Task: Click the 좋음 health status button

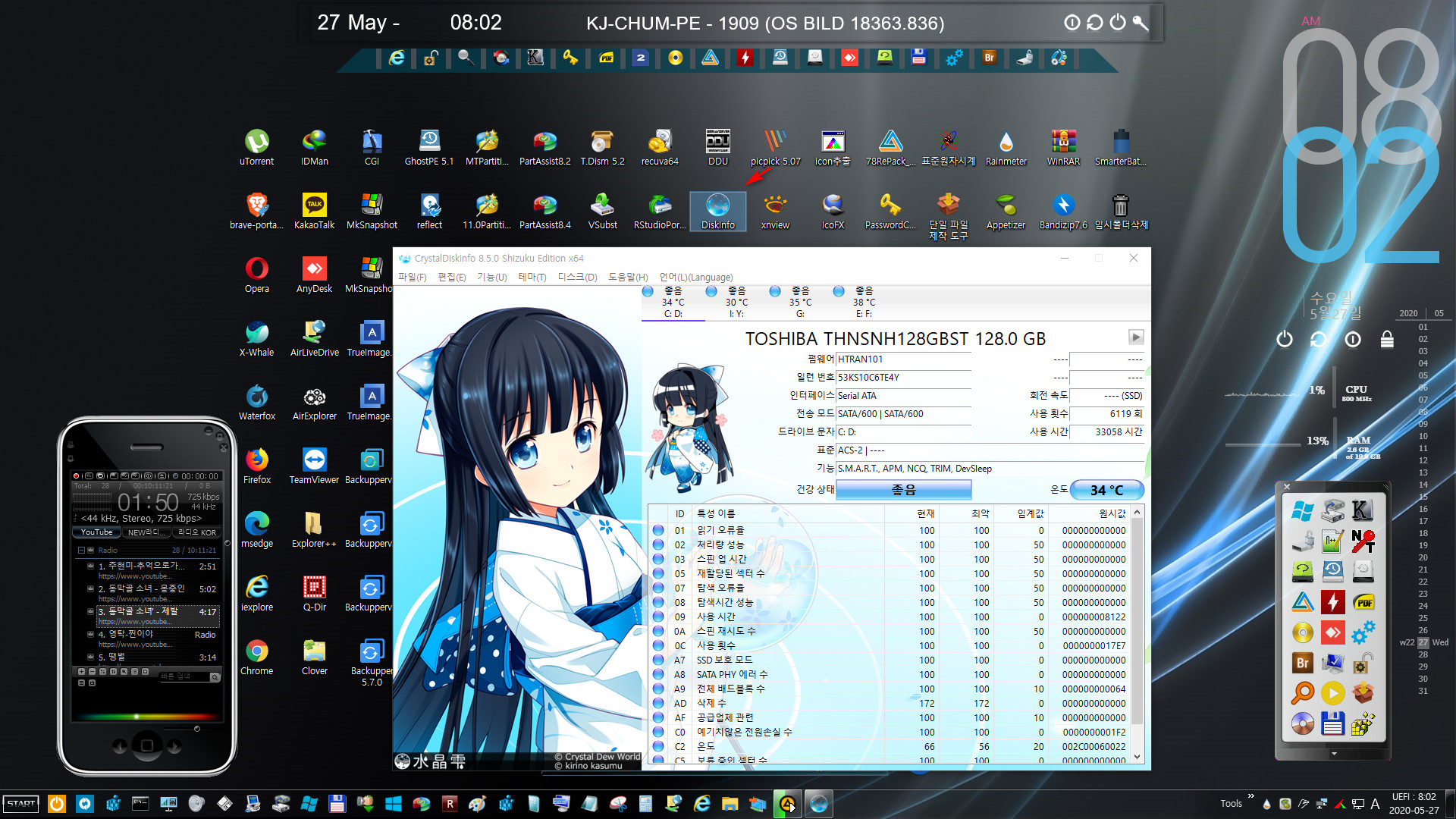Action: (903, 490)
